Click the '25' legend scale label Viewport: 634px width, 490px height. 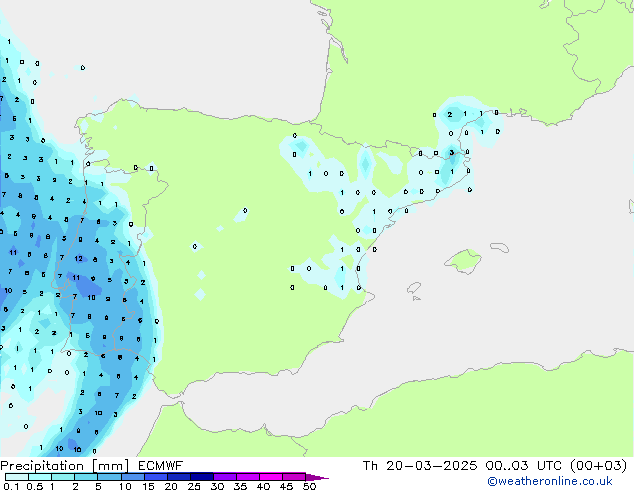[x=194, y=486]
